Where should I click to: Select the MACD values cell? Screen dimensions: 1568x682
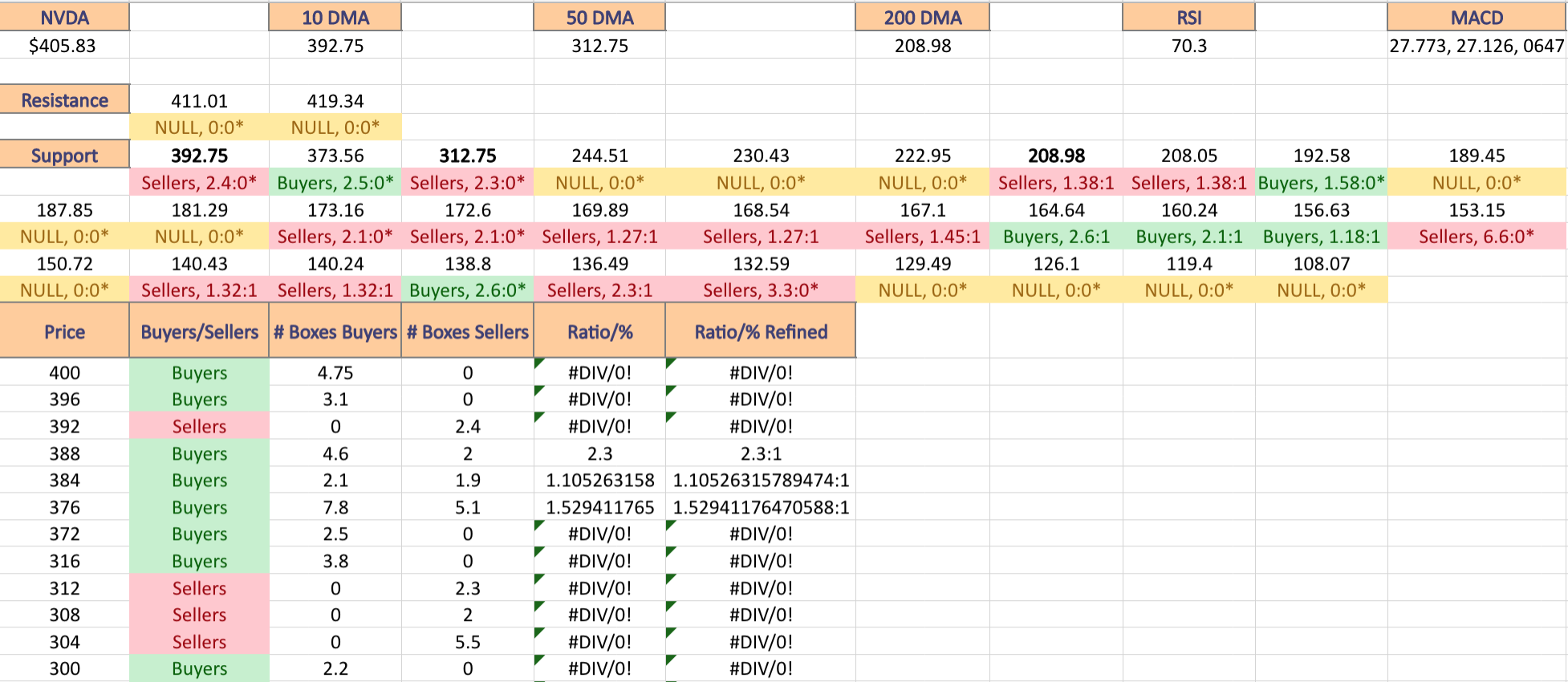pos(1477,46)
